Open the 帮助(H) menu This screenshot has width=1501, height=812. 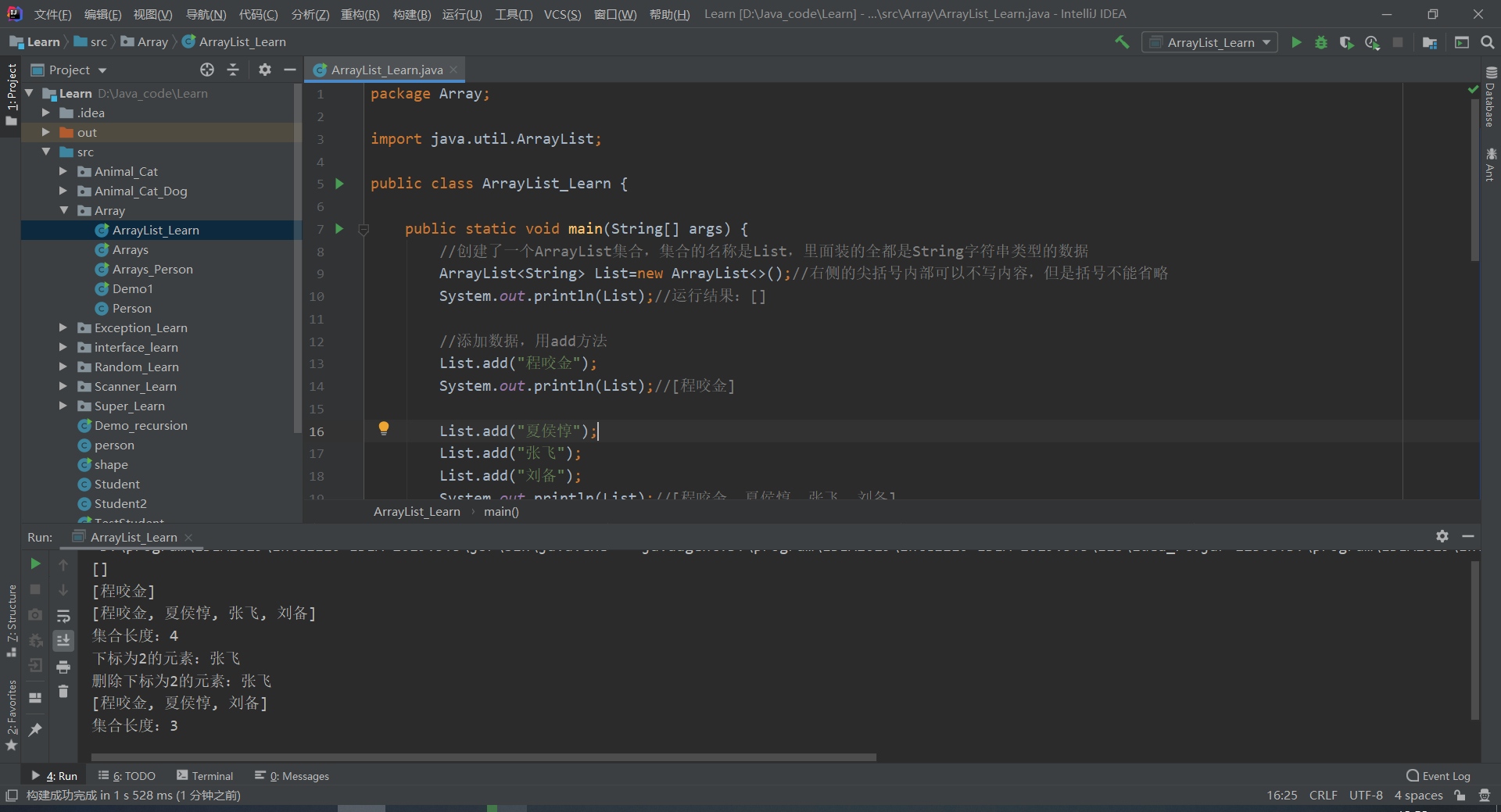pyautogui.click(x=669, y=14)
